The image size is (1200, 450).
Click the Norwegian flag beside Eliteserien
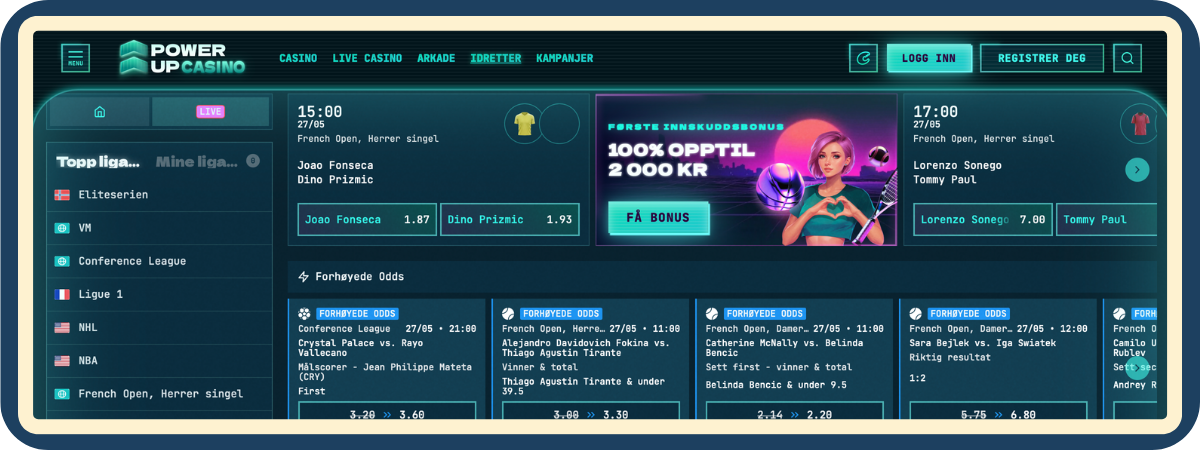pyautogui.click(x=62, y=195)
